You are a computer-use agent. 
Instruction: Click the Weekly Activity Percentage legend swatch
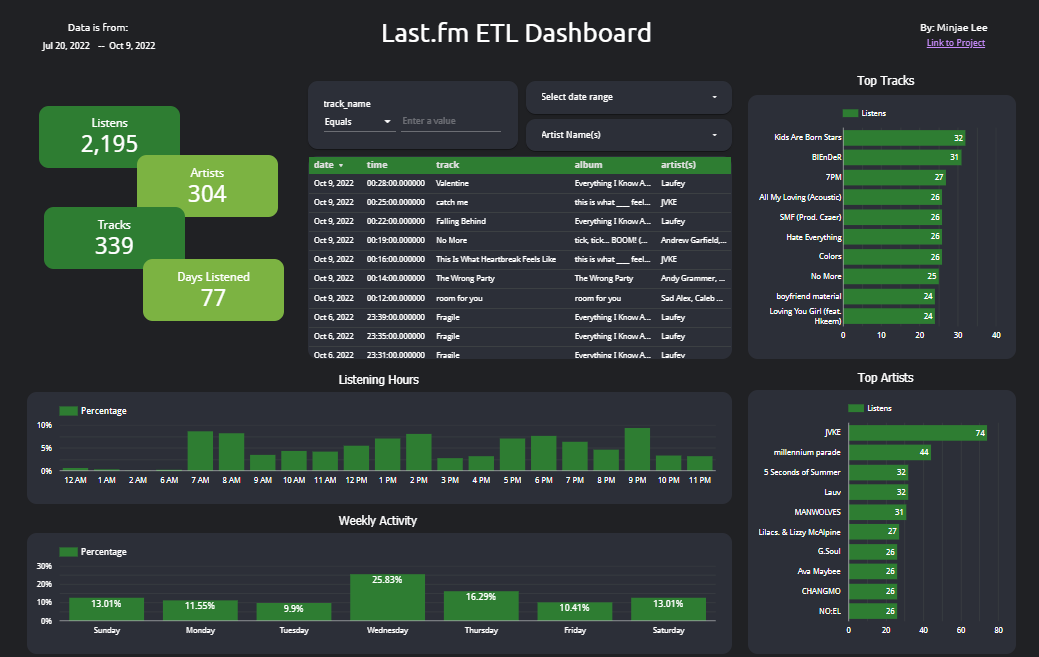pyautogui.click(x=68, y=552)
